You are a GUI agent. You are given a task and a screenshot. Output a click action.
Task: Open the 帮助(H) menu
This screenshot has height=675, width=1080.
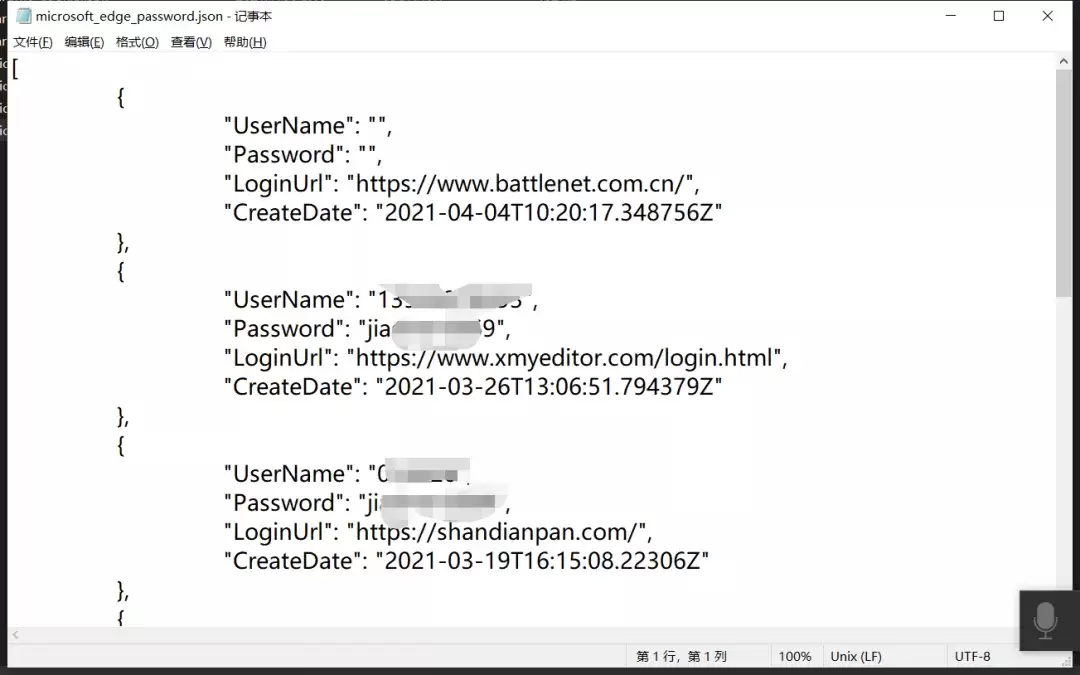[x=245, y=42]
